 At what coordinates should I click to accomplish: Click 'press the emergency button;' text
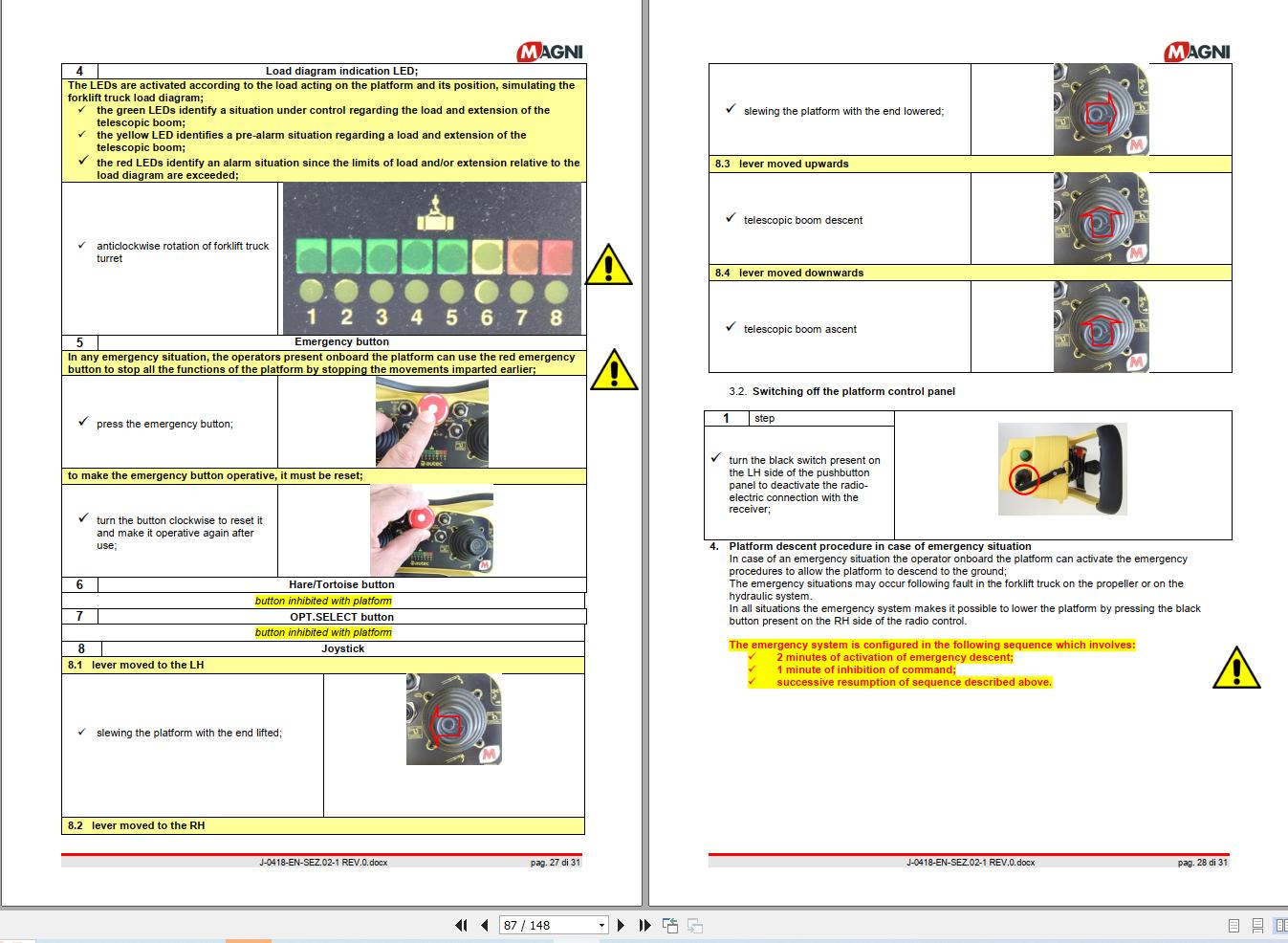pyautogui.click(x=164, y=424)
